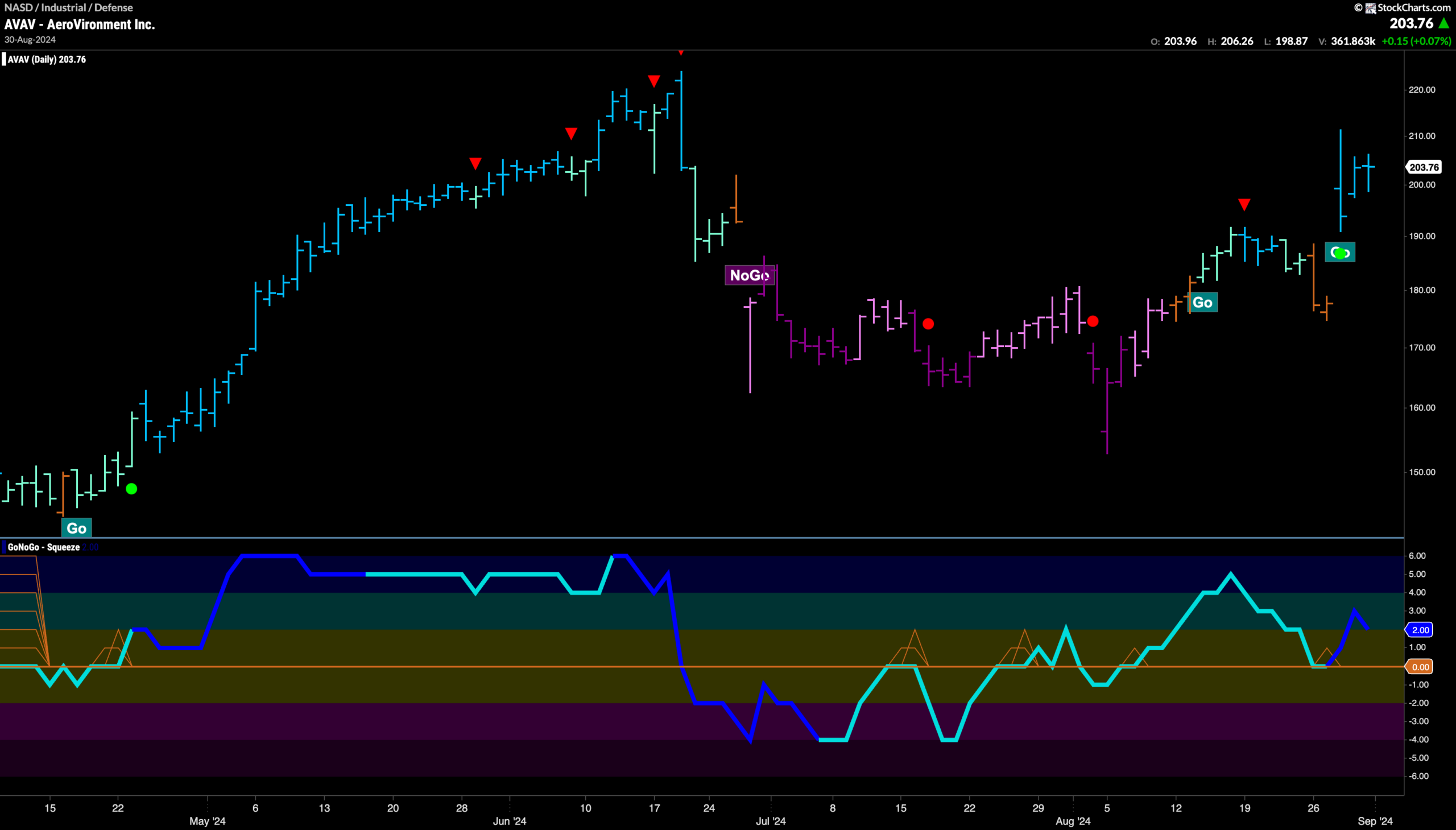Viewport: 1456px width, 830px height.
Task: Click the GoNoGo - Squeeze indicator label
Action: pyautogui.click(x=43, y=547)
